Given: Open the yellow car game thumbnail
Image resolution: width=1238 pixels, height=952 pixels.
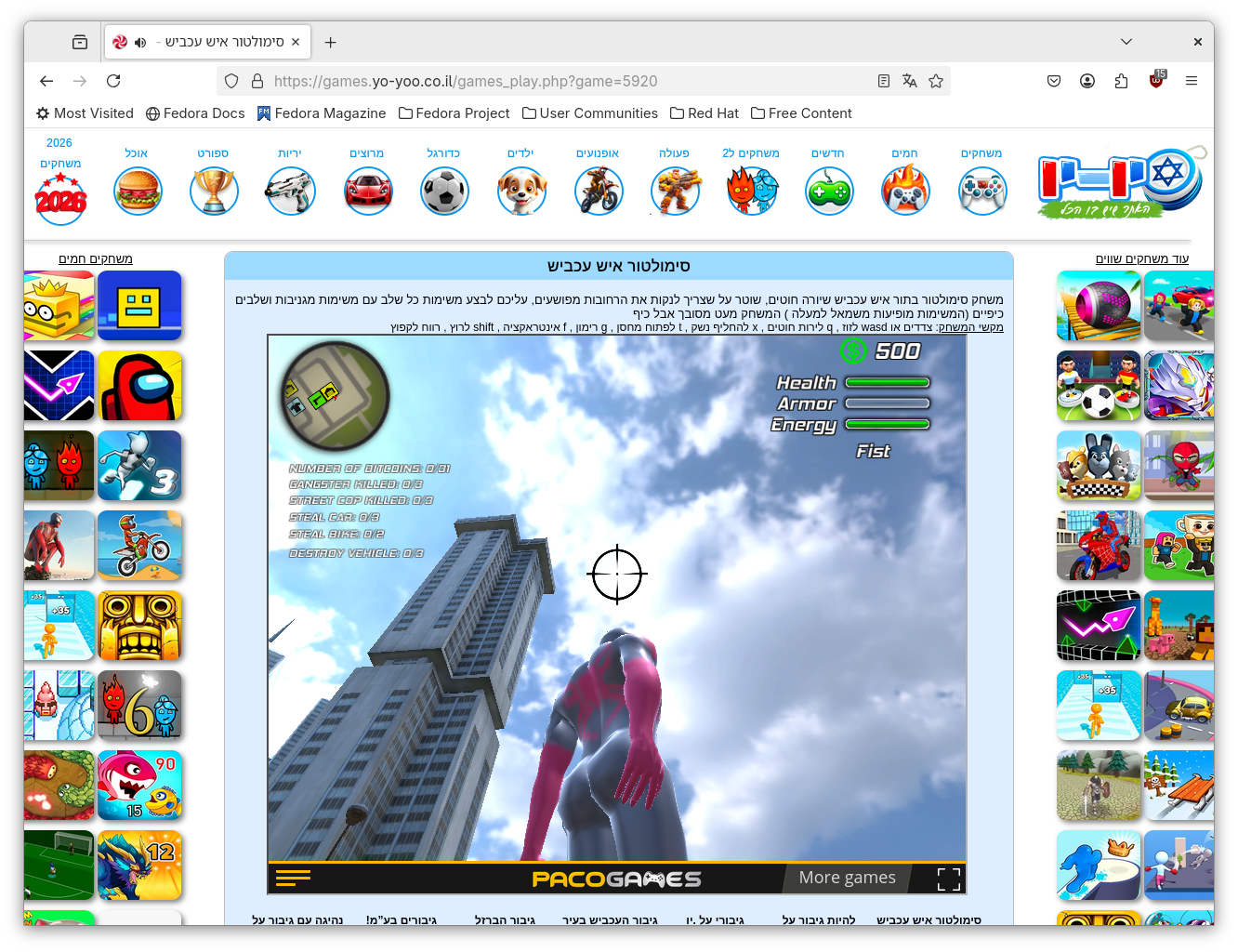Looking at the screenshot, I should pos(1179,706).
